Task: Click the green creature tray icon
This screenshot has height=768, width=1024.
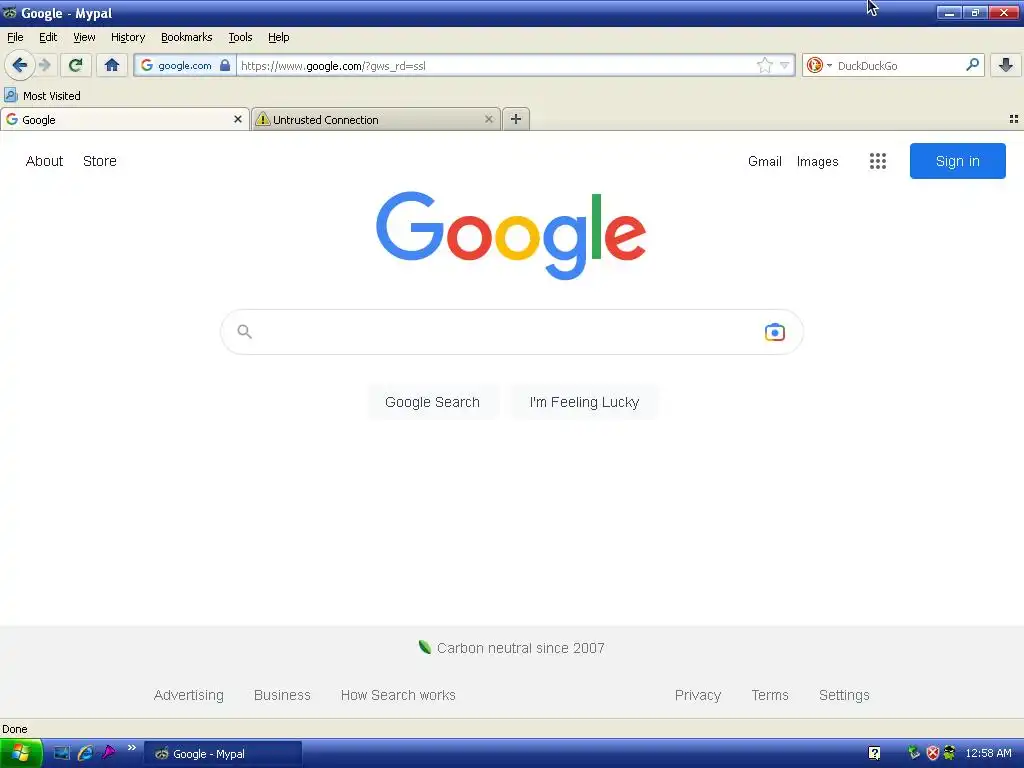Action: [950, 753]
